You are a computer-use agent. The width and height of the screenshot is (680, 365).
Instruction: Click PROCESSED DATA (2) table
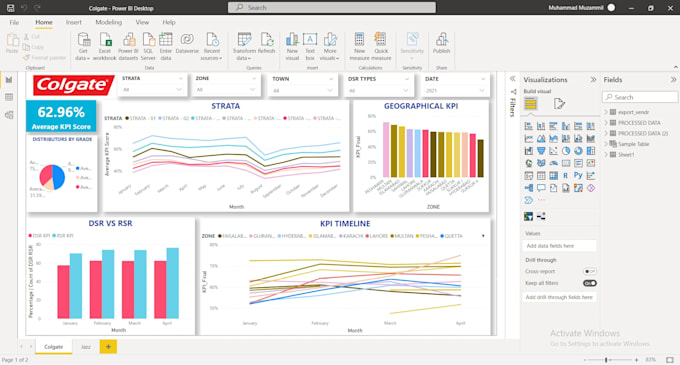(x=643, y=133)
